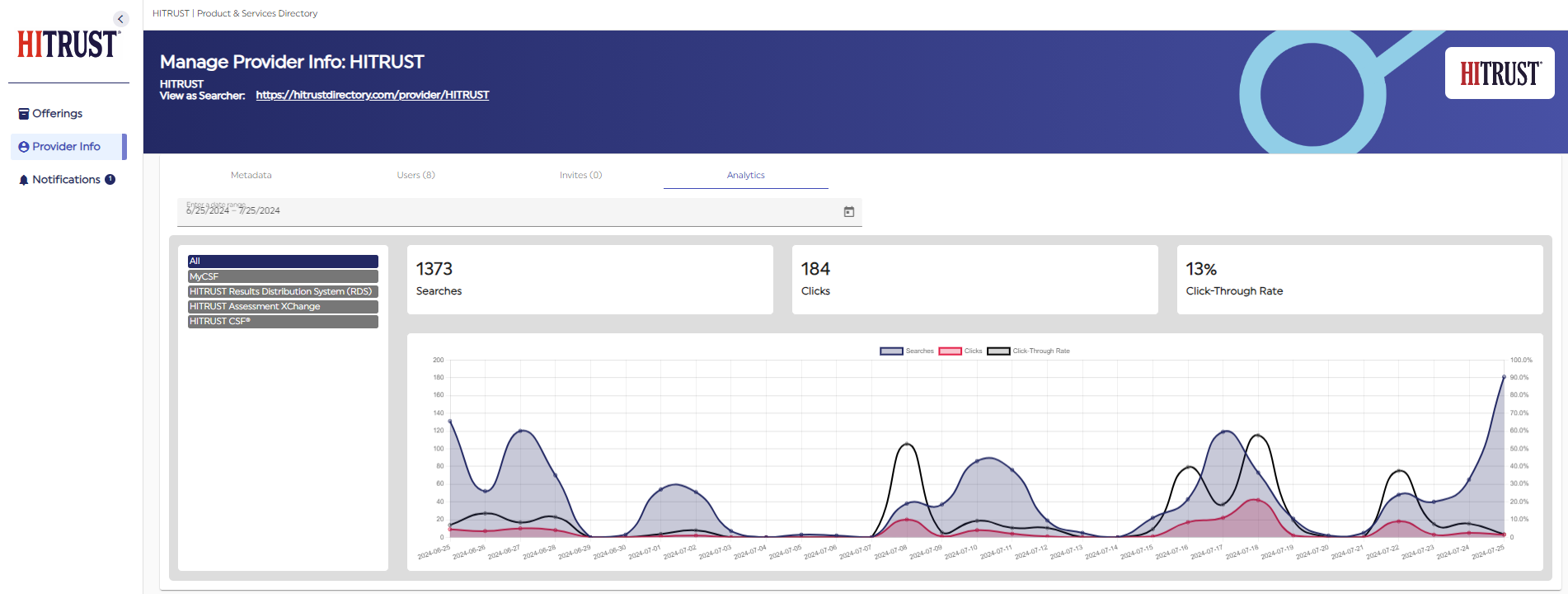Filter analytics by HITRUST CSF
Viewport: 1568px width, 594px height.
pos(283,321)
